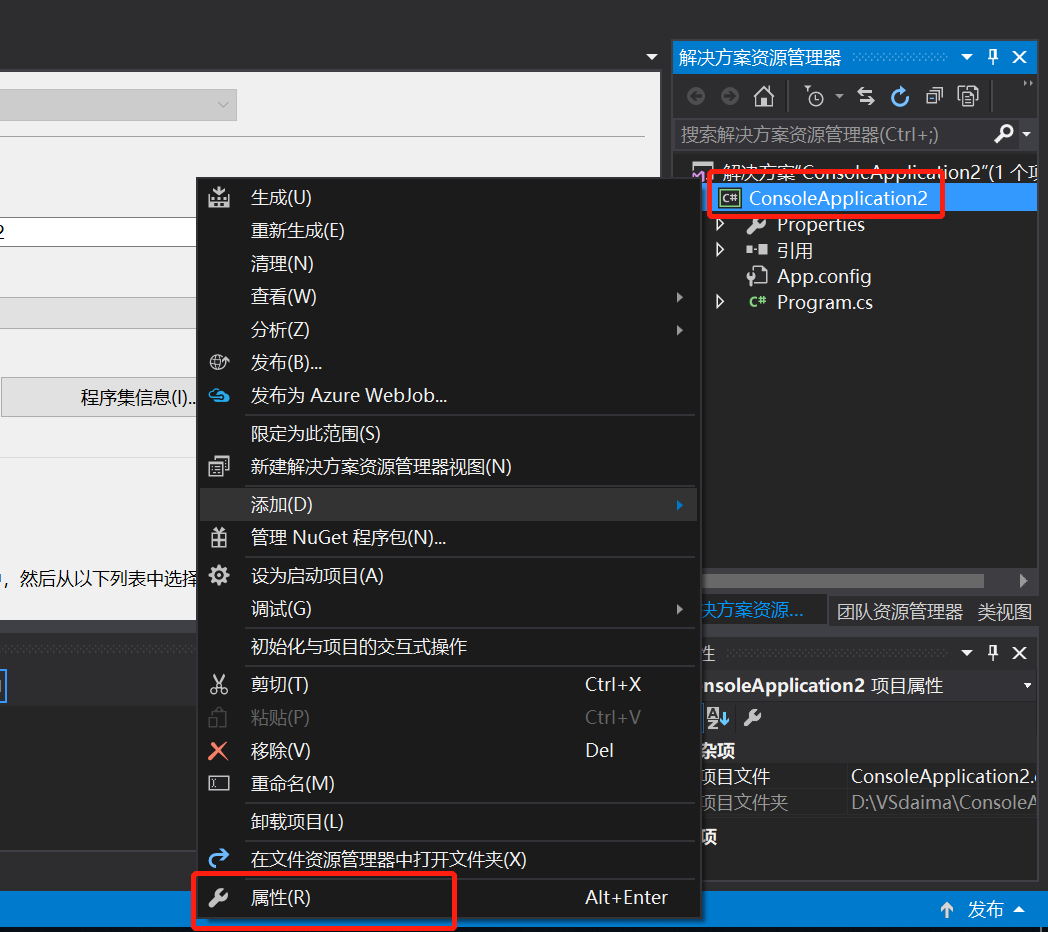The image size is (1048, 932).
Task: Click the show all files icon
Action: (968, 96)
